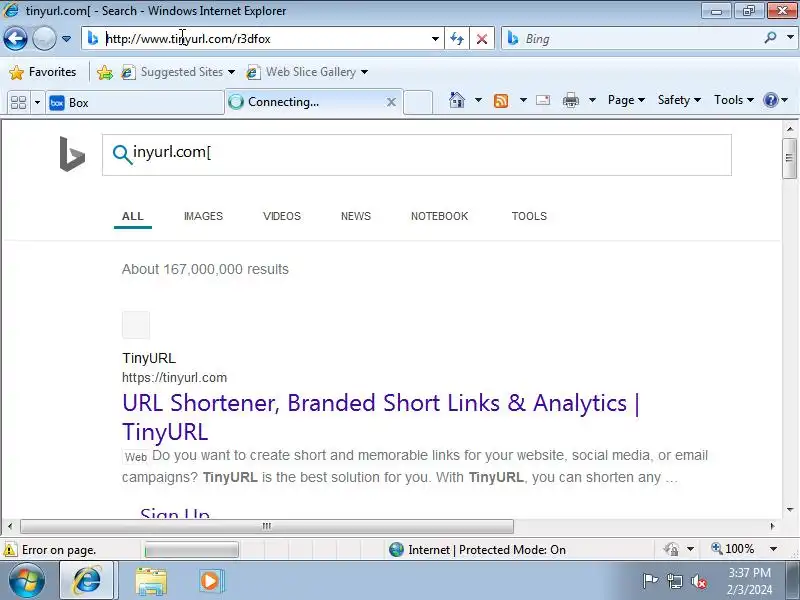Click the browser Forward arrow button
Screen dimensions: 800x600
click(44, 38)
